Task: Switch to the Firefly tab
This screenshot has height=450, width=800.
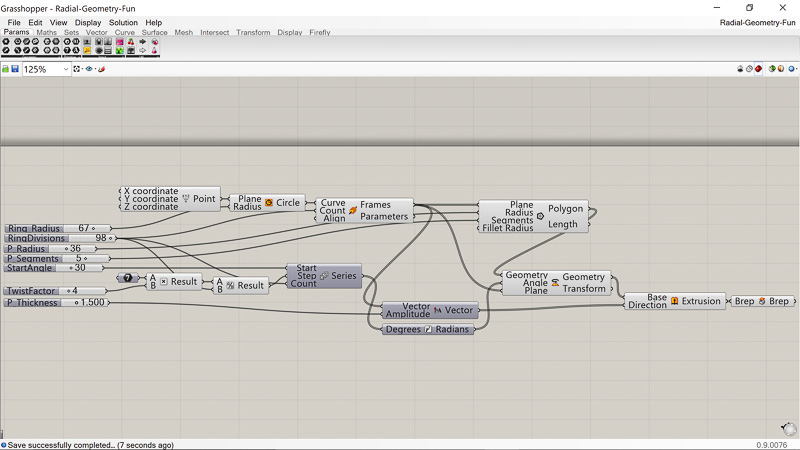Action: pyautogui.click(x=319, y=32)
